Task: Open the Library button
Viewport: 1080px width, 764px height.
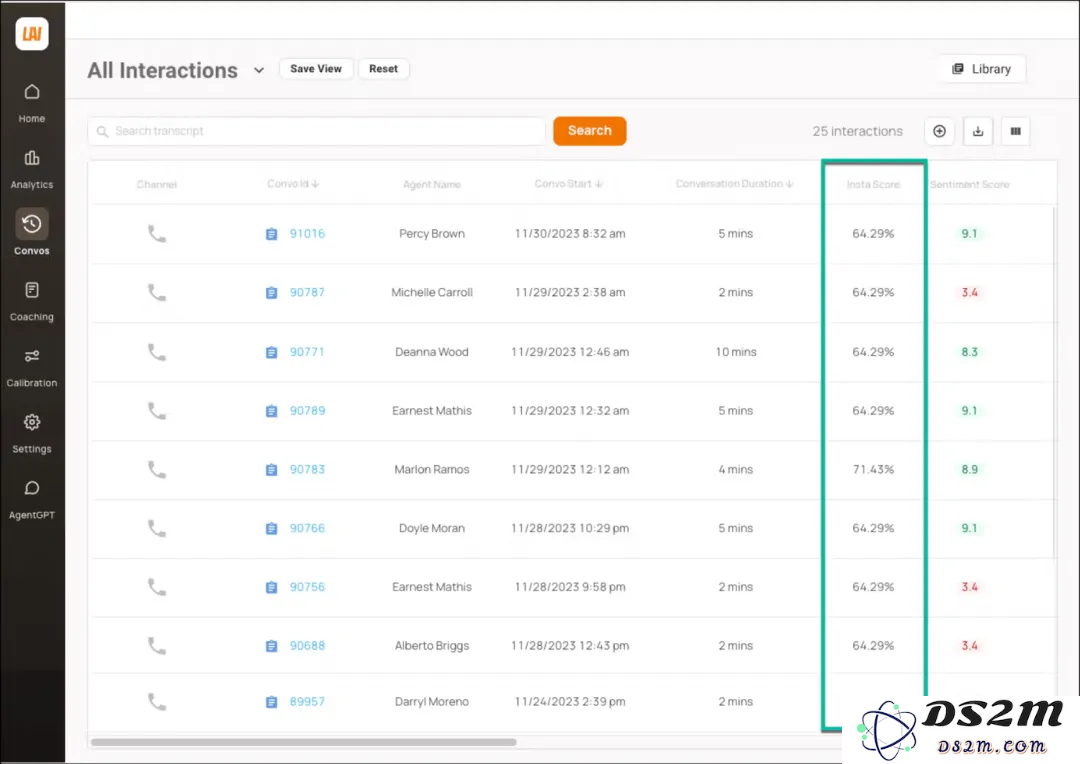Action: click(982, 69)
